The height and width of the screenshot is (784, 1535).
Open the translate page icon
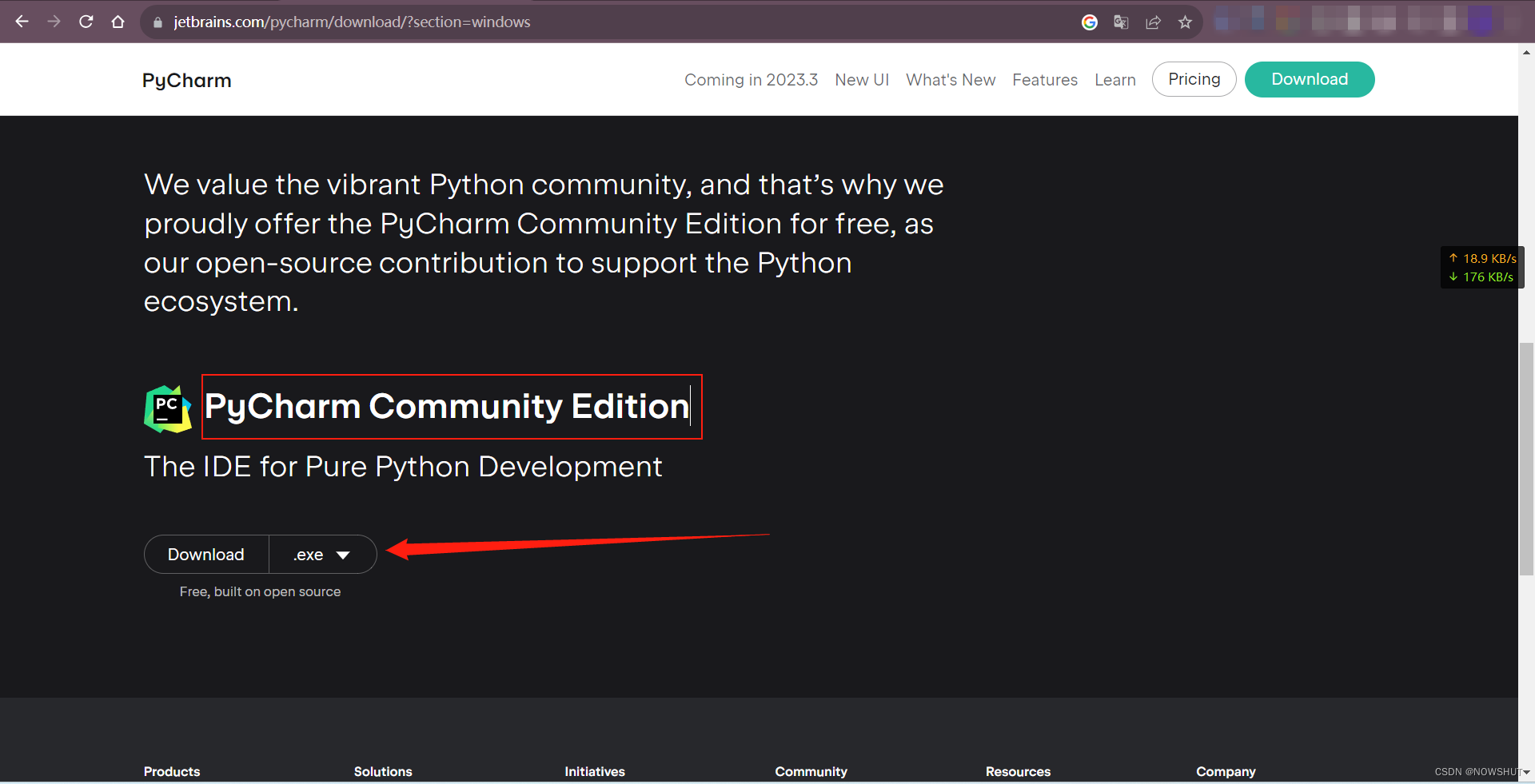[x=1121, y=22]
